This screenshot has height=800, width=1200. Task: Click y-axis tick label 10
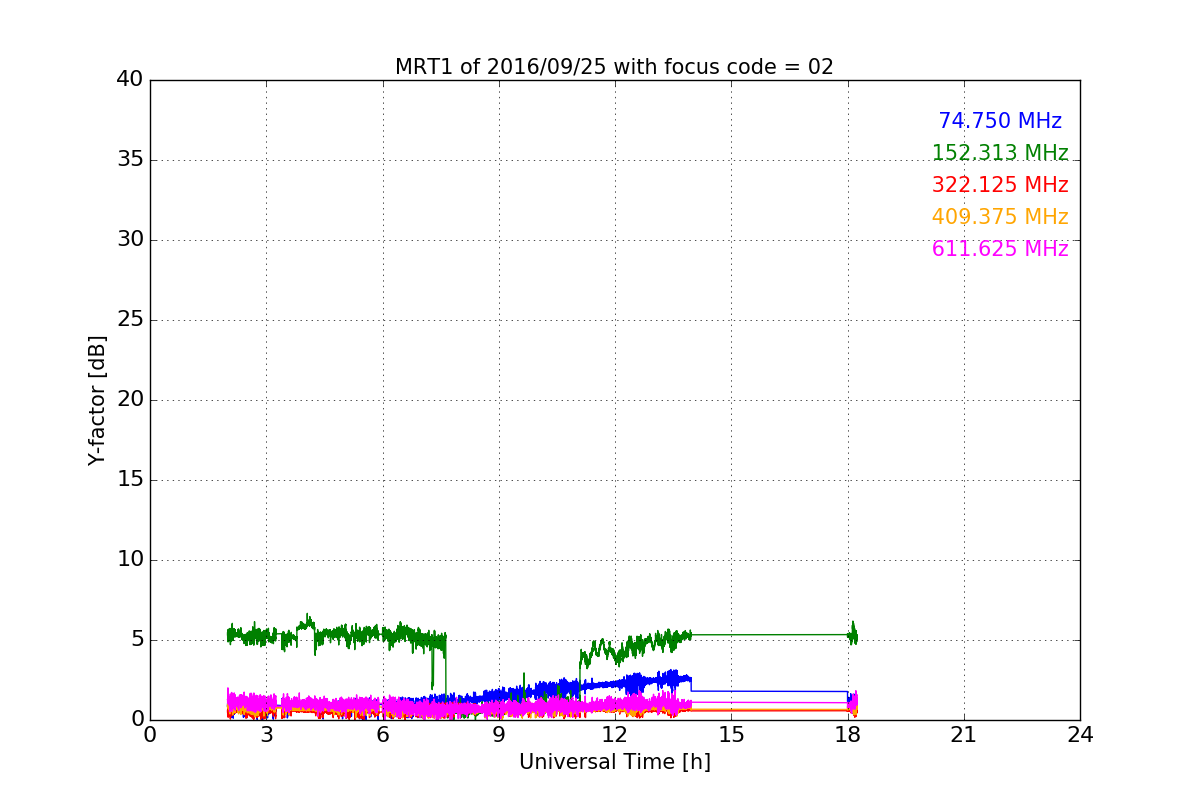click(130, 560)
